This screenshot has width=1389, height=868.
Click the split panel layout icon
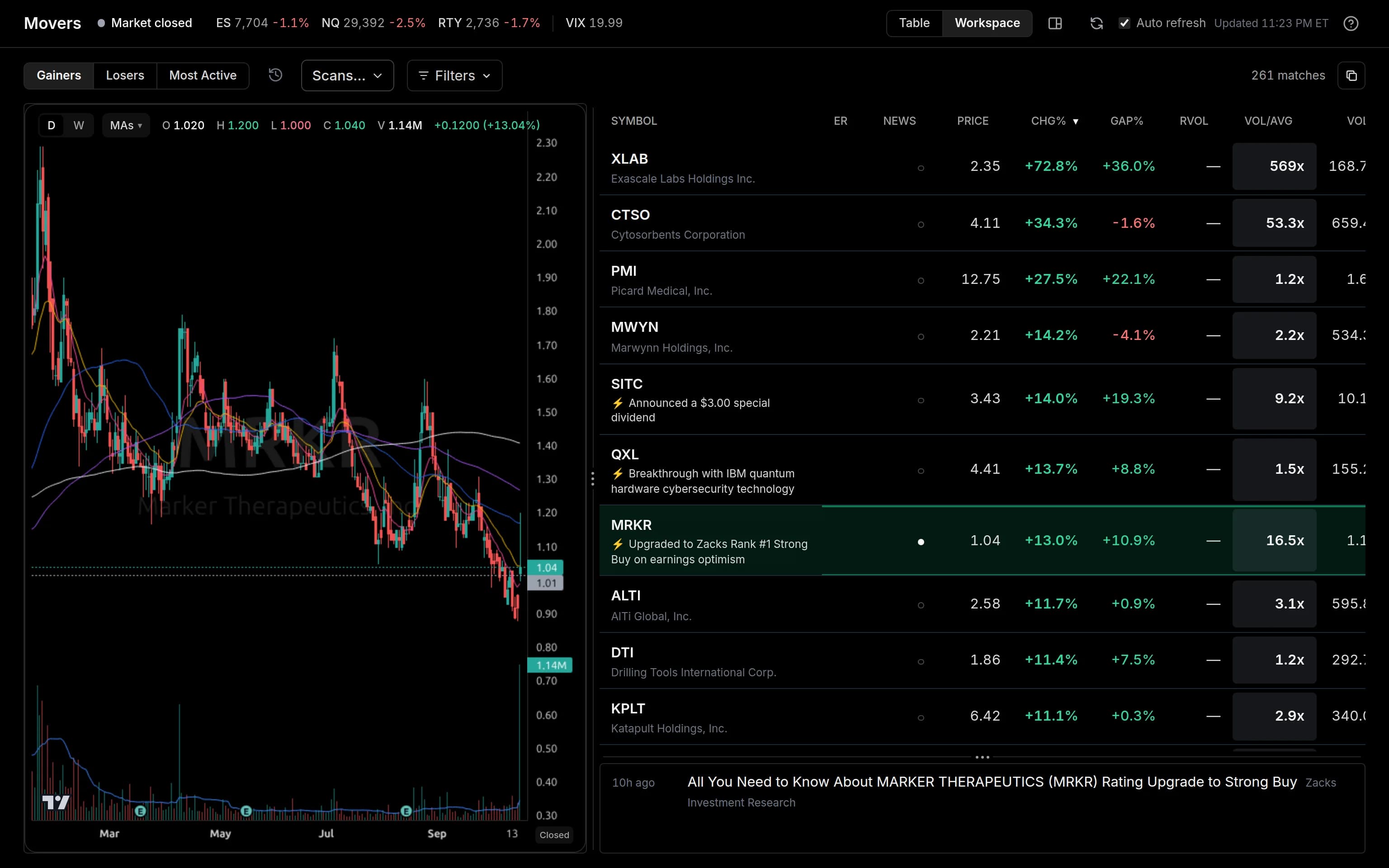coord(1055,24)
